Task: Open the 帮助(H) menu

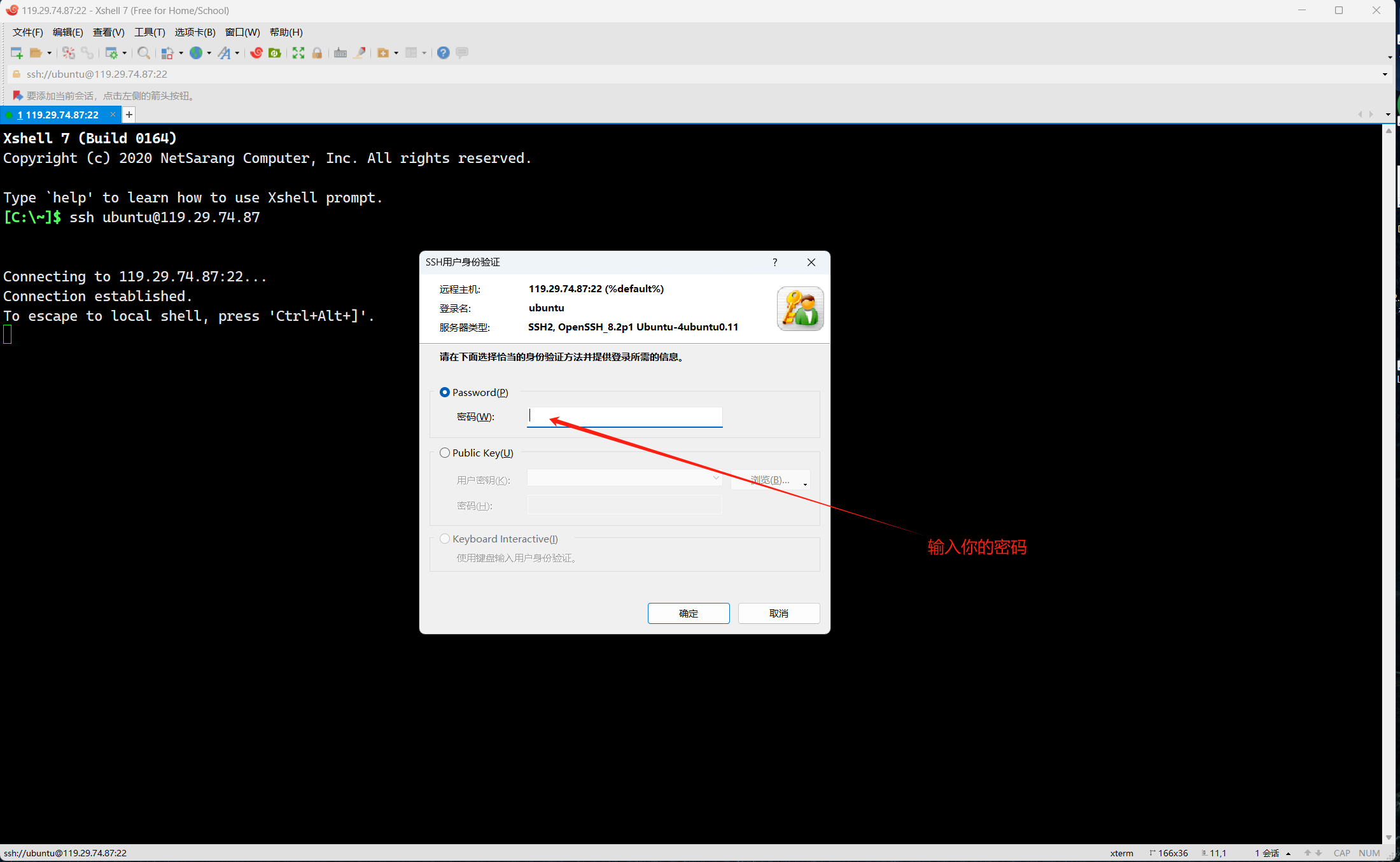Action: [286, 32]
